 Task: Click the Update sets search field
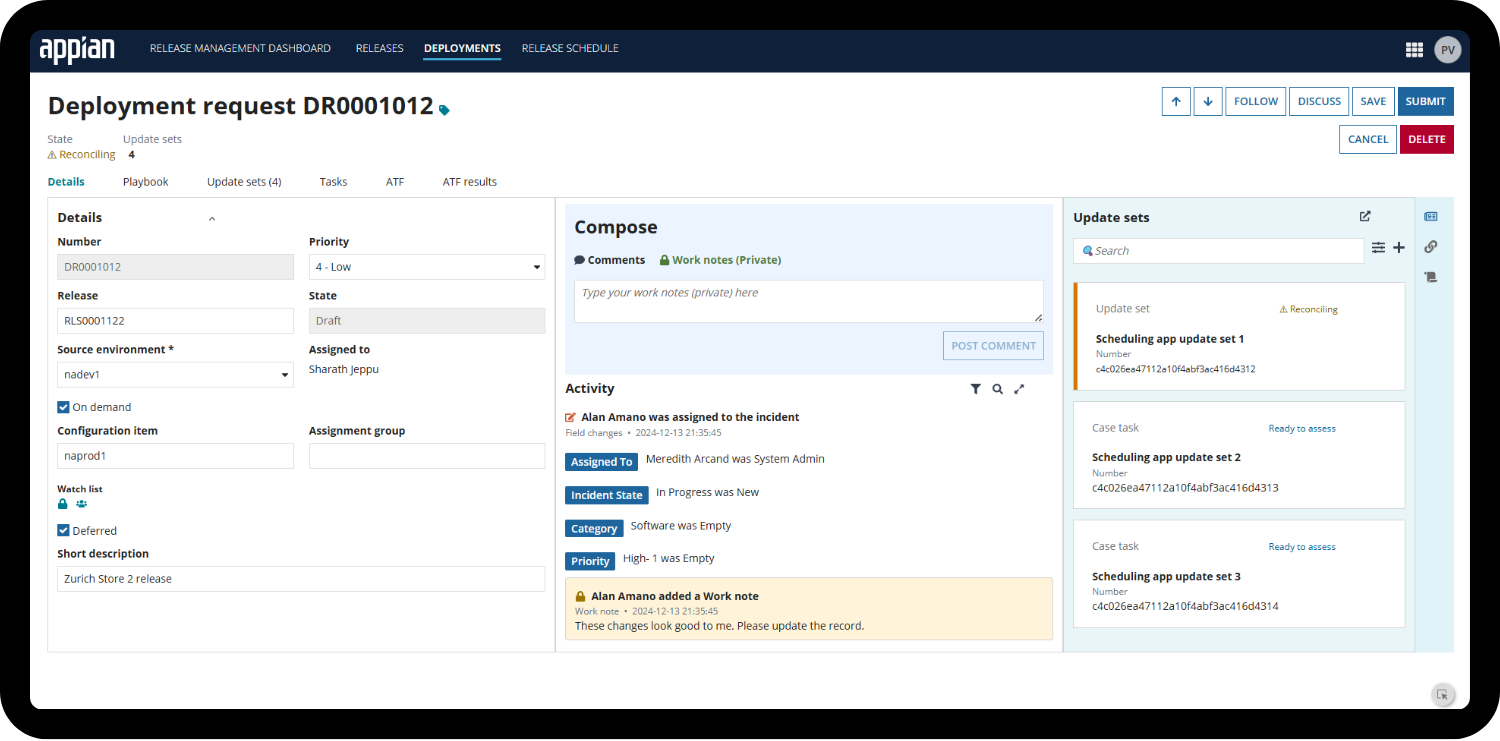[1219, 251]
